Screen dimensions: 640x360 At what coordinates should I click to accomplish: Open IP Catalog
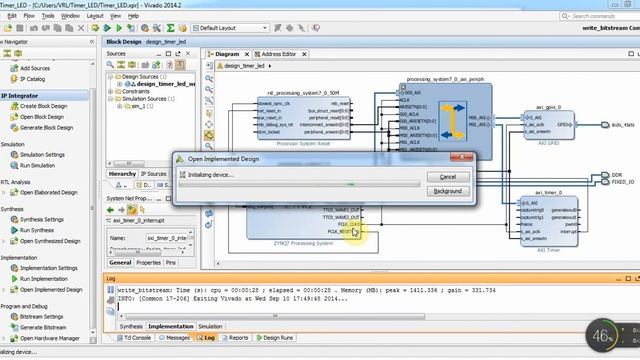coord(32,79)
